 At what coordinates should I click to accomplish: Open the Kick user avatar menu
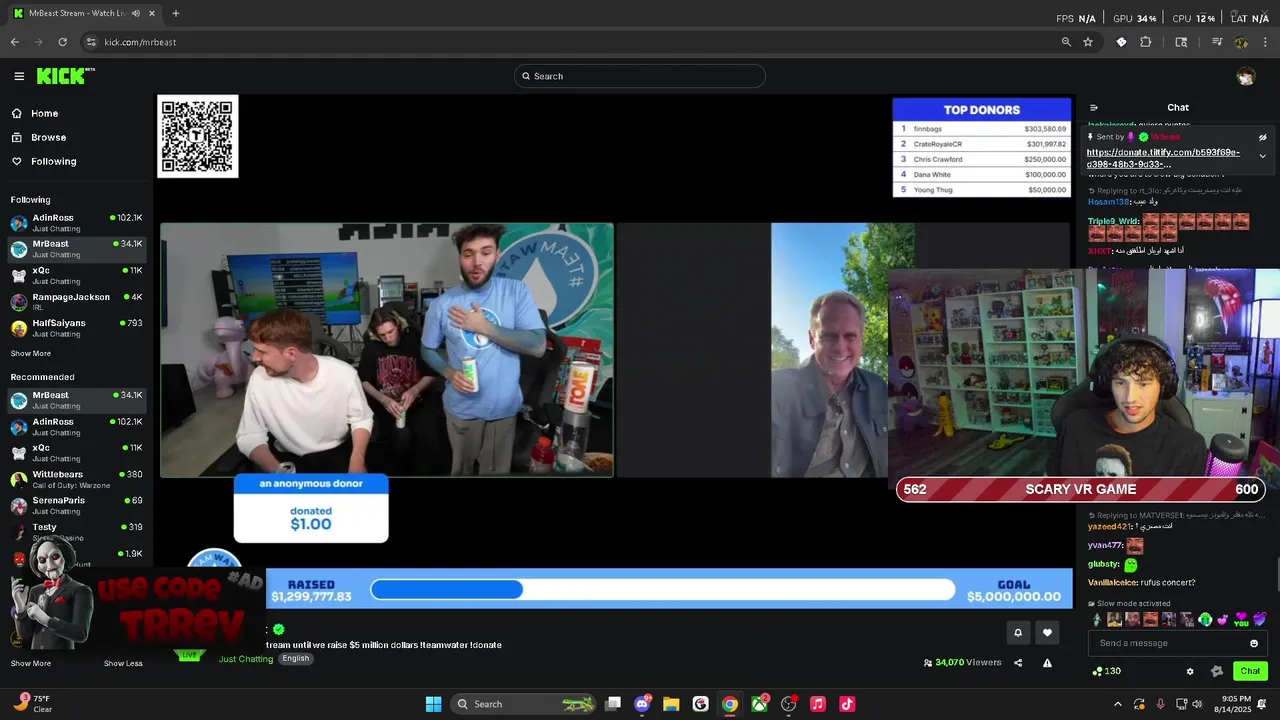[x=1246, y=76]
